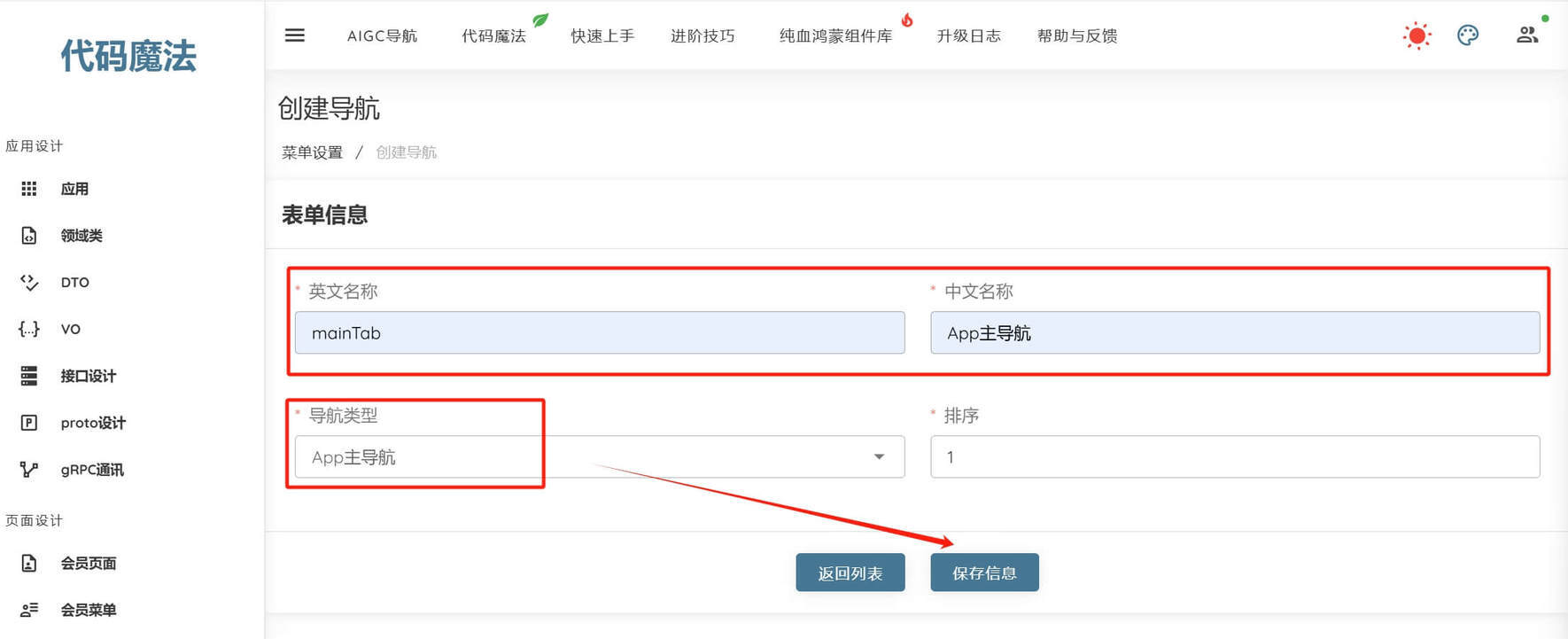Click the gRPC通讯 branch icon

click(29, 470)
